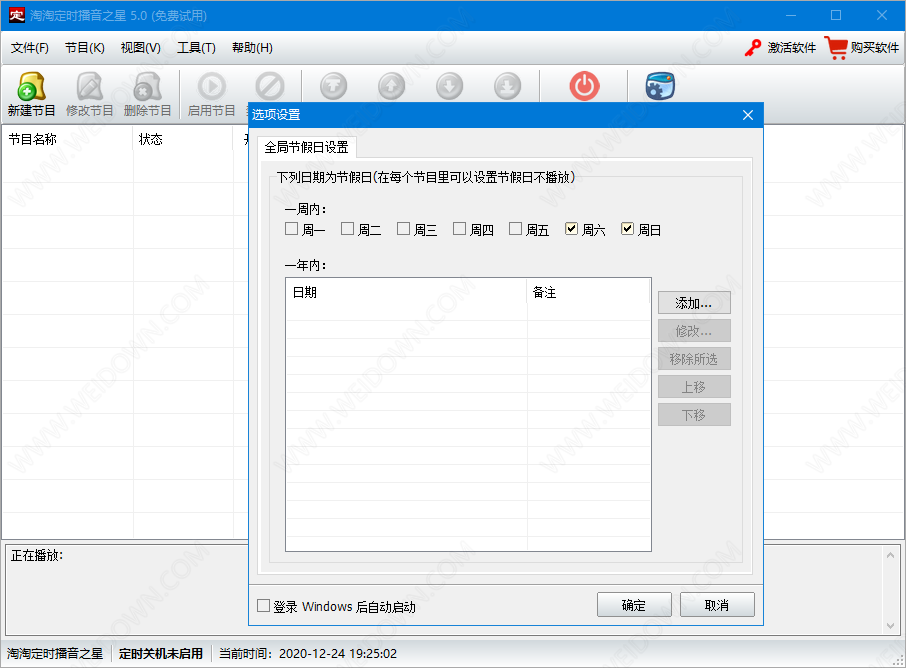The image size is (906, 668).
Task: Open the 帮助(H) menu
Action: (252, 47)
